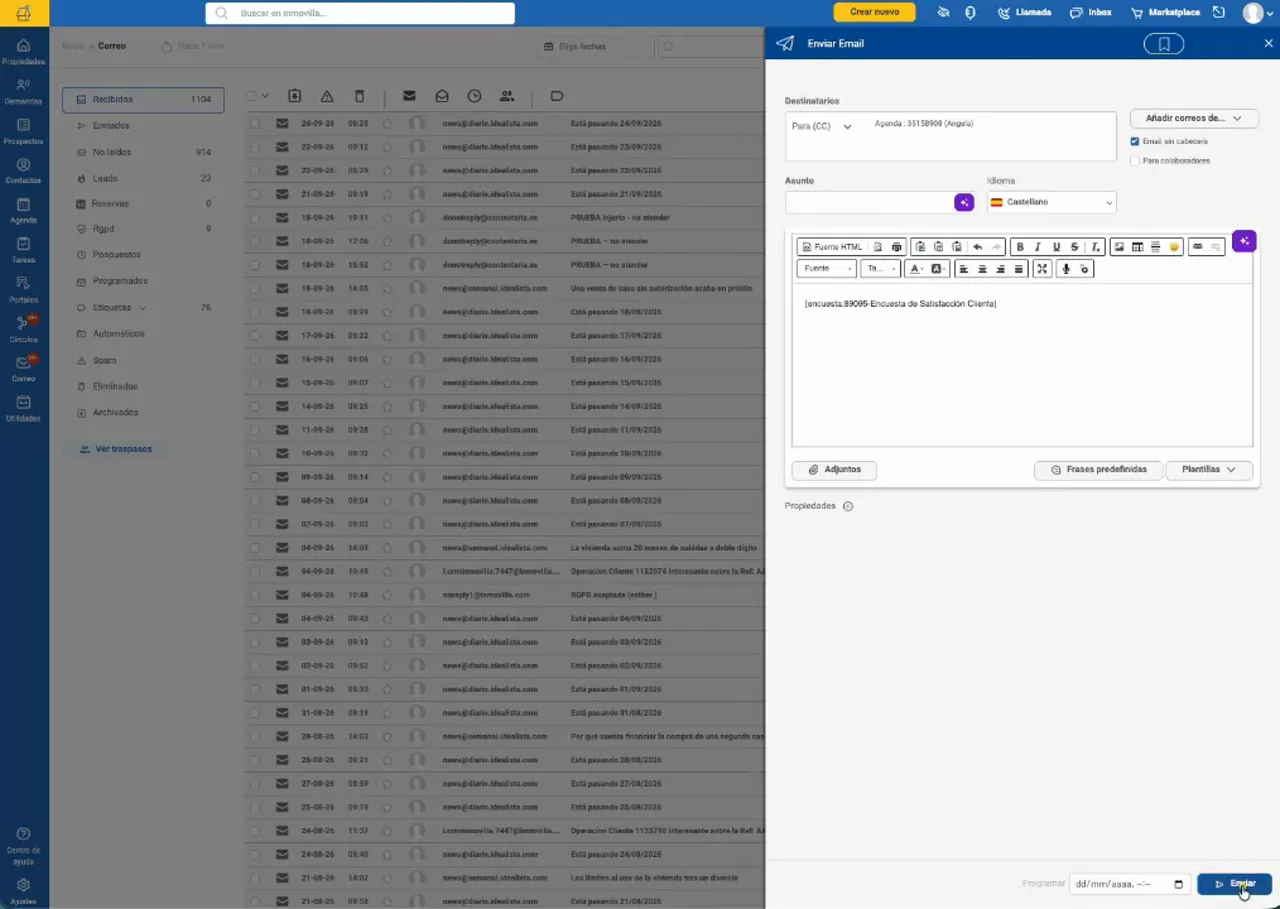This screenshot has height=909, width=1280.
Task: Click the print icon in the editor toolbar
Action: click(896, 247)
